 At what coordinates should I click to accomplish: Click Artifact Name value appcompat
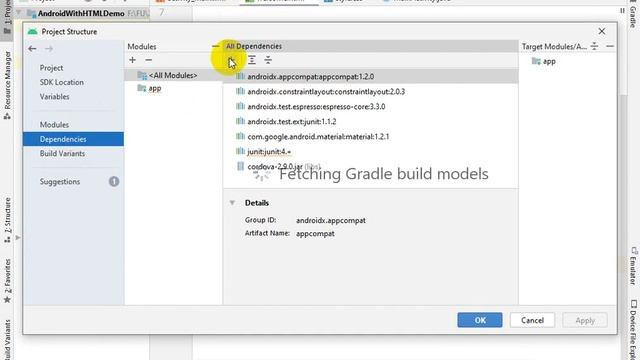pos(315,233)
